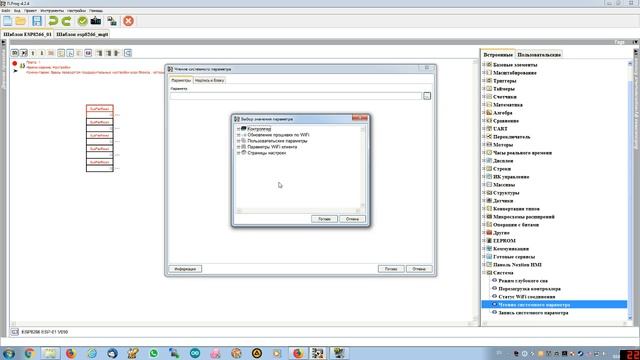Open the Chrome icon in the taskbar

tap(29, 353)
